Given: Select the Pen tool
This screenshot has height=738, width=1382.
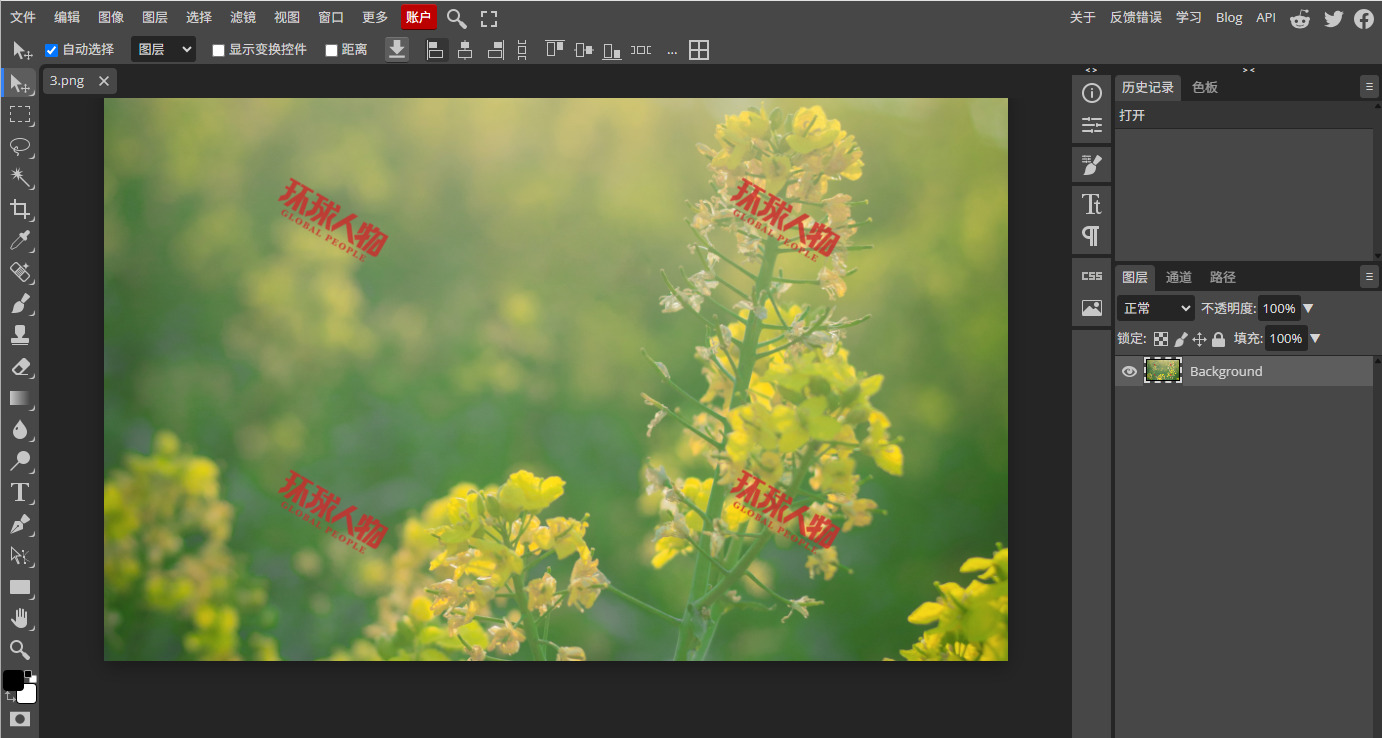Looking at the screenshot, I should [20, 524].
